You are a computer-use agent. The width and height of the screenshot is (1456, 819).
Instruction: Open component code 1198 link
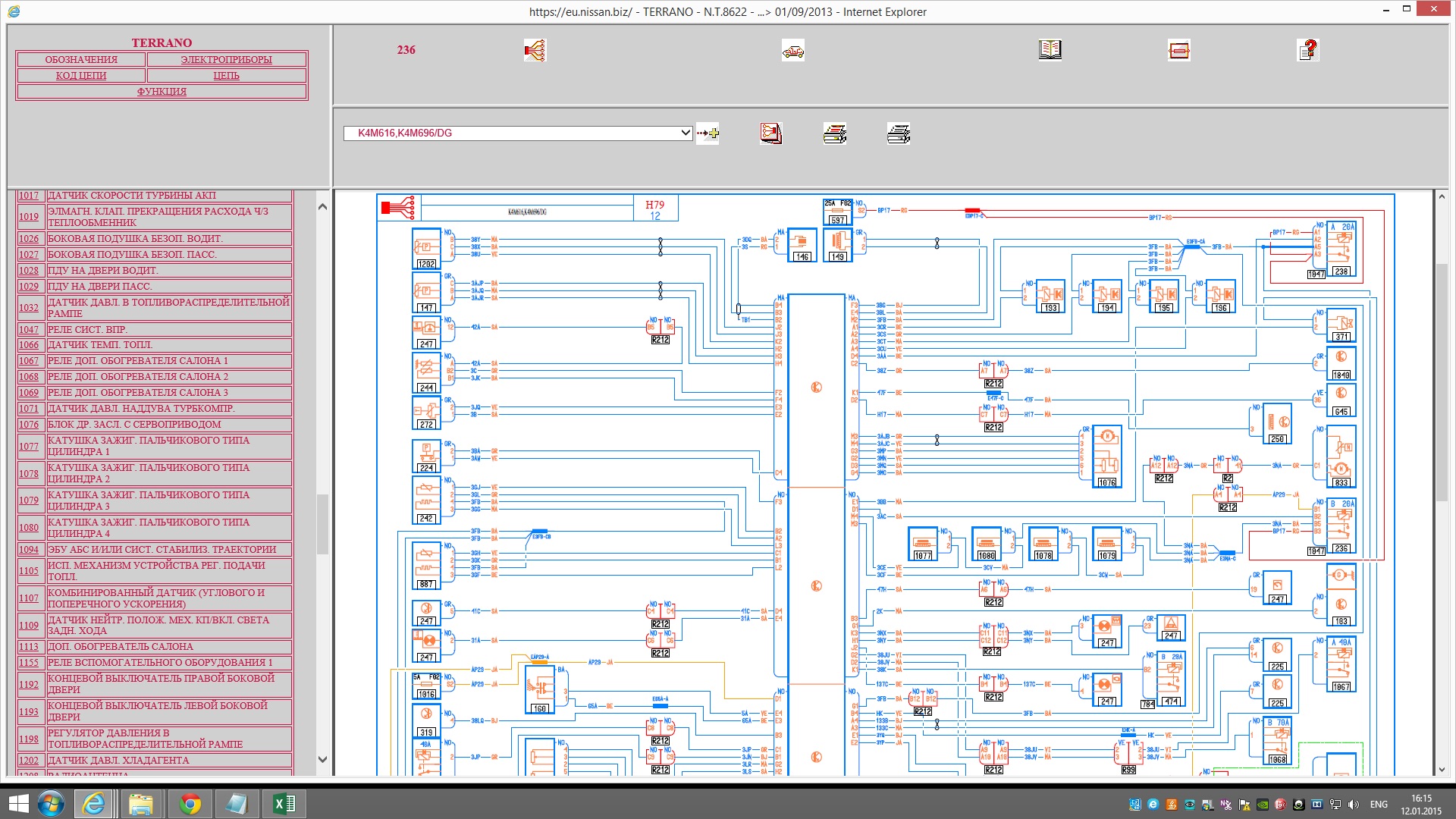click(x=29, y=739)
